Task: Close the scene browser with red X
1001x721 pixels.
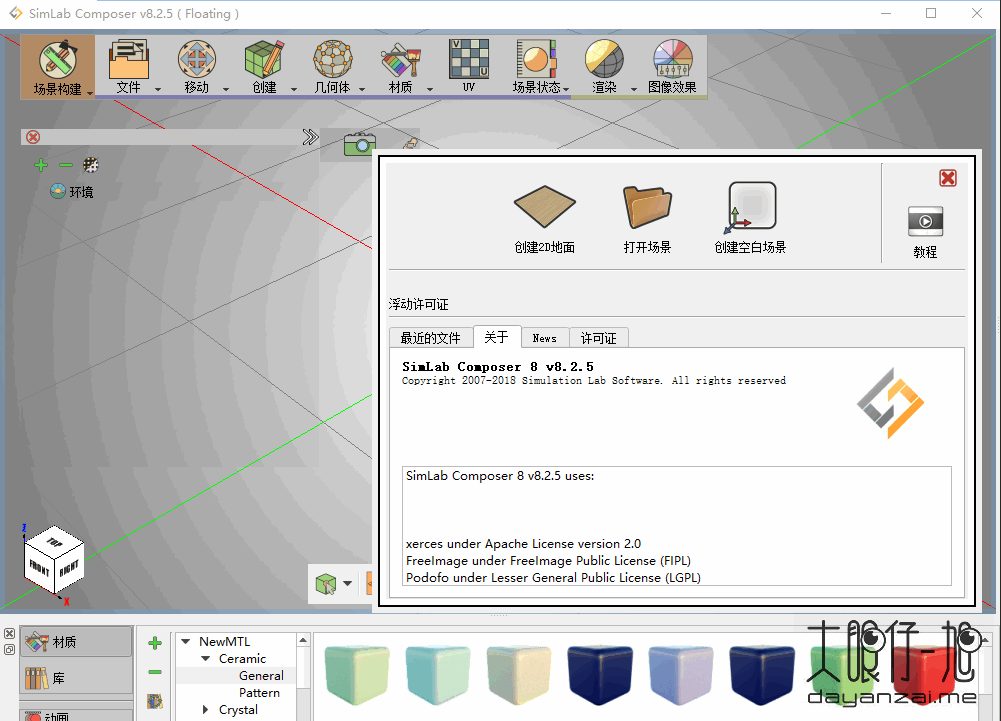Action: click(x=33, y=137)
